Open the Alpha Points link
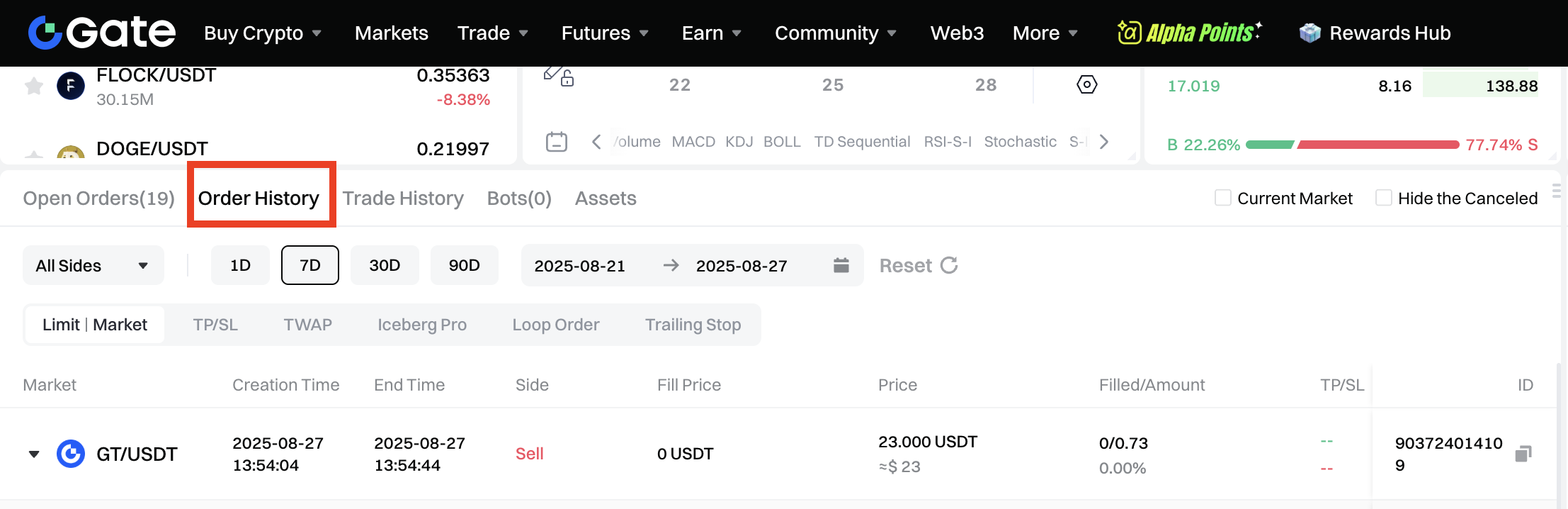The height and width of the screenshot is (509, 1568). coord(1190,33)
